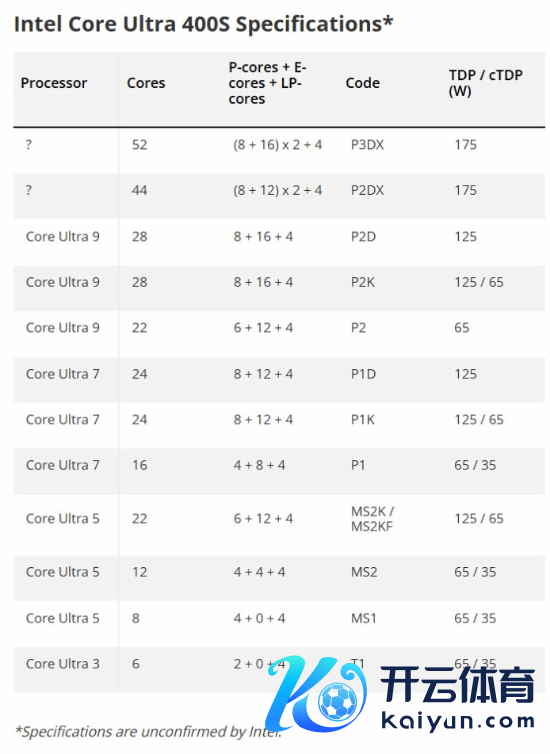550x754 pixels.
Task: Click the P1D code cell
Action: pyautogui.click(x=363, y=374)
